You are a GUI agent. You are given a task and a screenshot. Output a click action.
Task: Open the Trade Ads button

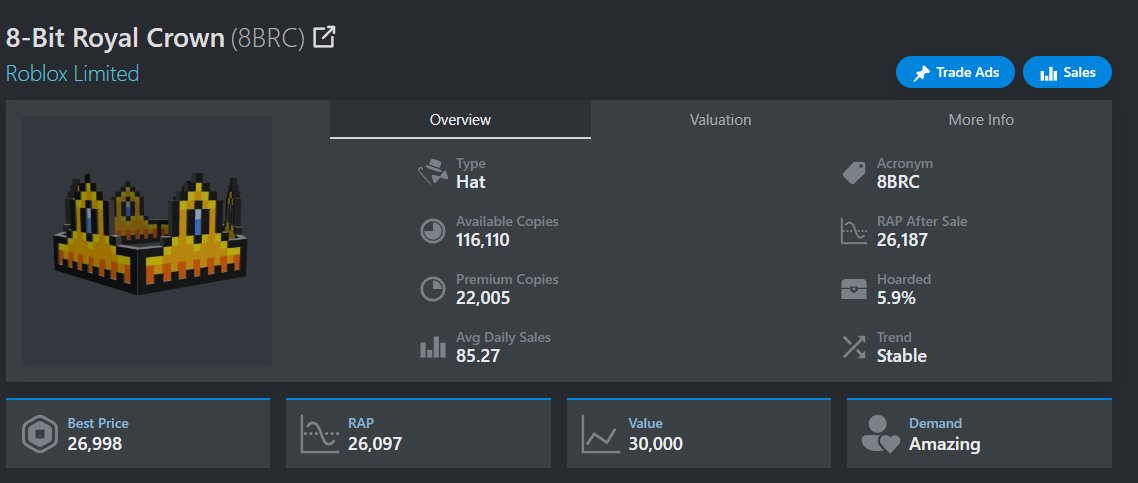(x=955, y=73)
